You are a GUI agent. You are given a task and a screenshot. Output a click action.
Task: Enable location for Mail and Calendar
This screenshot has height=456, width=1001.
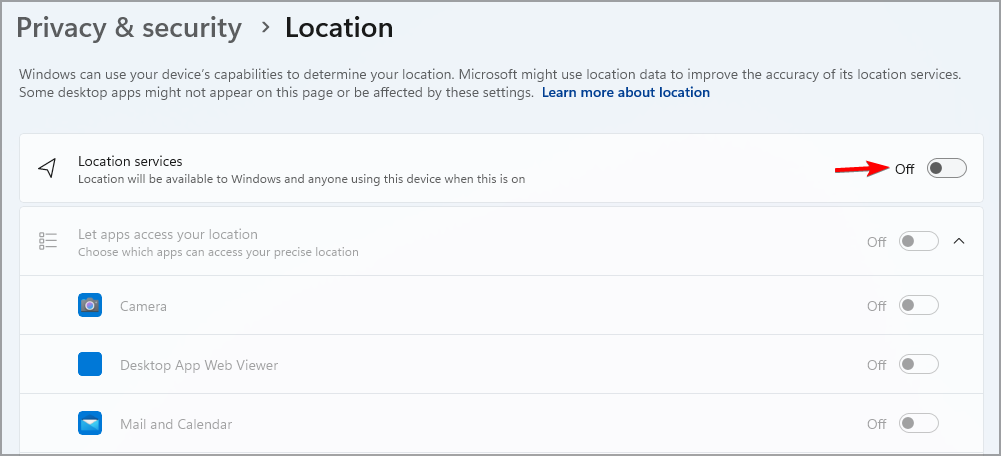click(918, 424)
